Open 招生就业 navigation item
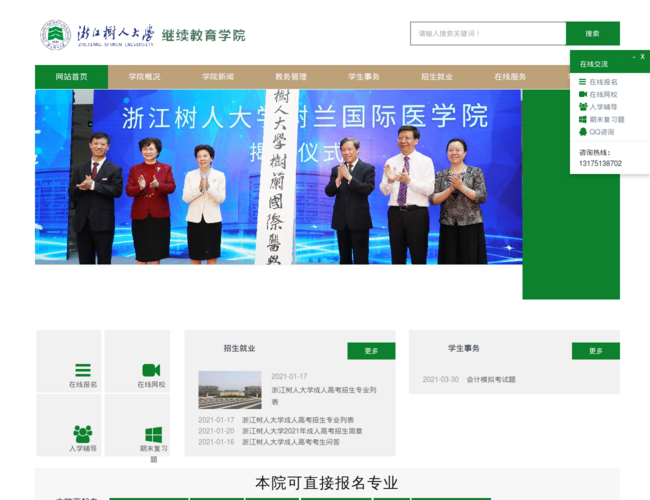Screen dimensions: 650x500 point(437,77)
